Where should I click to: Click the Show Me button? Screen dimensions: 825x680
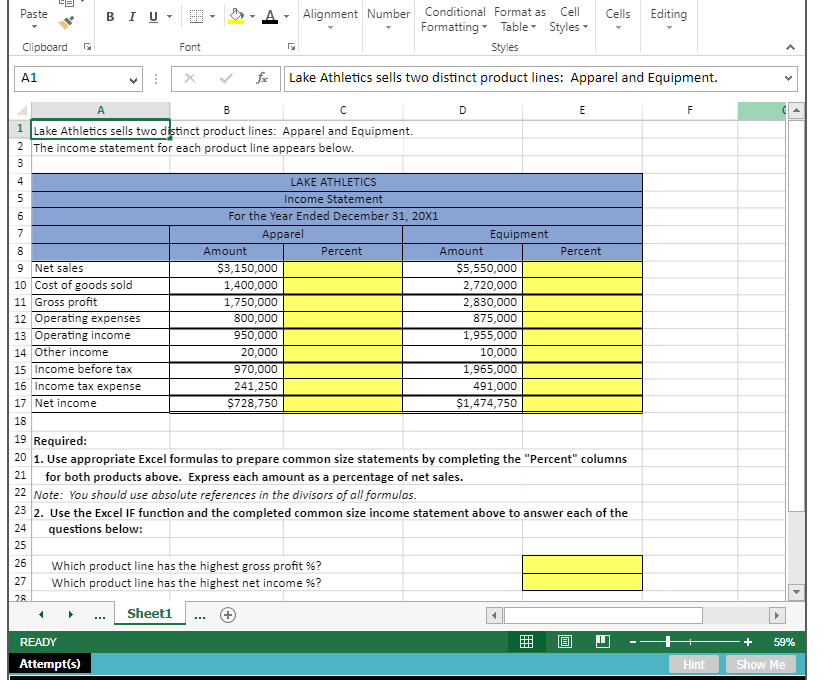[761, 664]
